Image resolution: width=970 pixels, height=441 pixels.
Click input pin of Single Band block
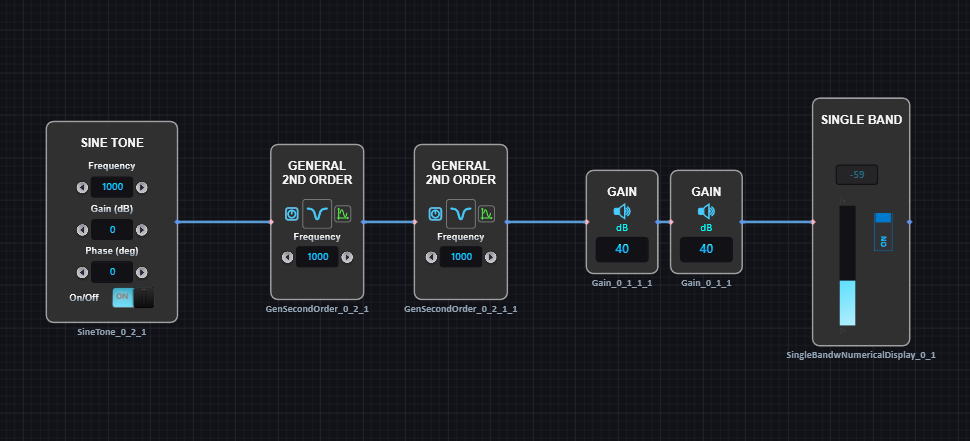point(813,222)
